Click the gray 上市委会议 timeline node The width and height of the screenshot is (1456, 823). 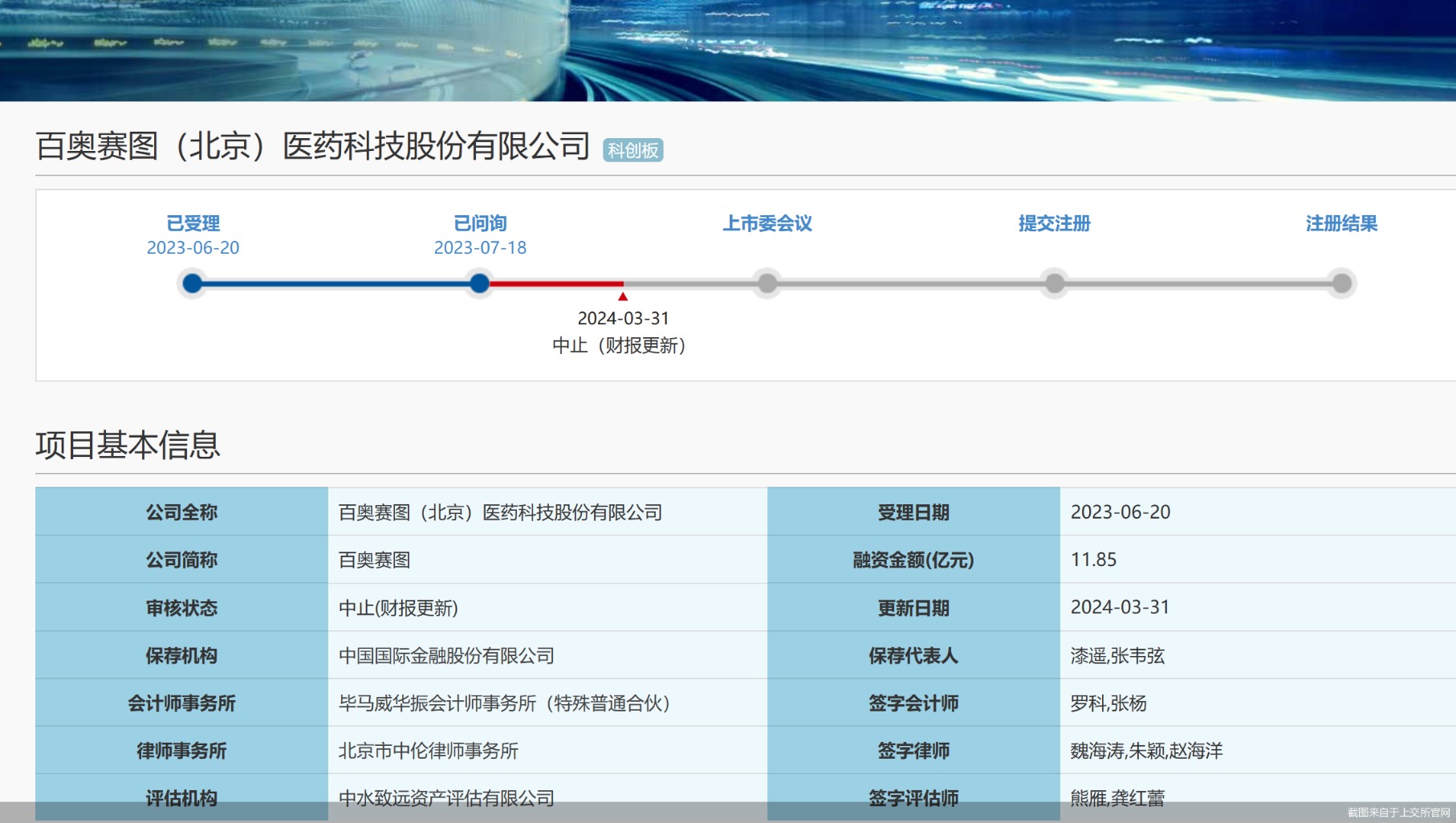tap(767, 283)
